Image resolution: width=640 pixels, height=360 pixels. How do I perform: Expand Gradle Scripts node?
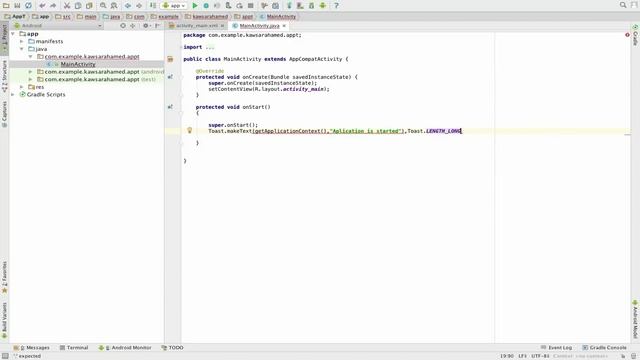click(x=13, y=94)
